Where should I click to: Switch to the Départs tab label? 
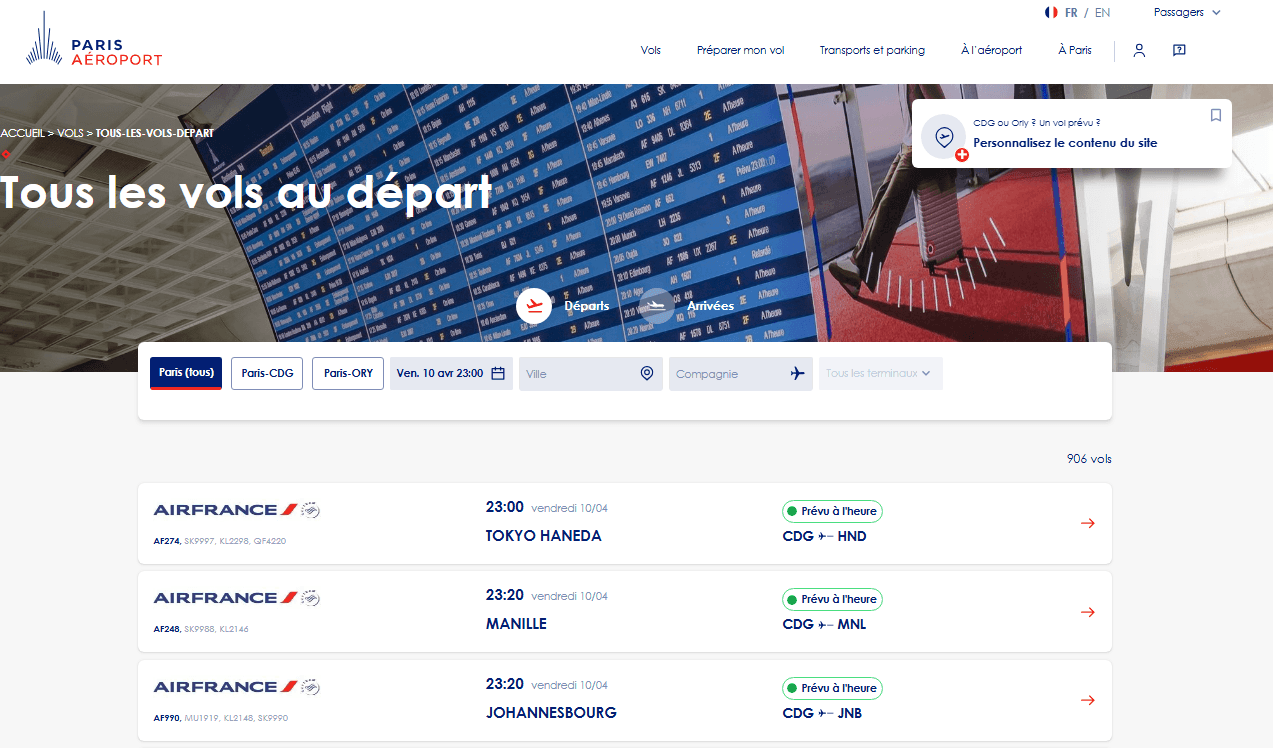click(x=586, y=306)
